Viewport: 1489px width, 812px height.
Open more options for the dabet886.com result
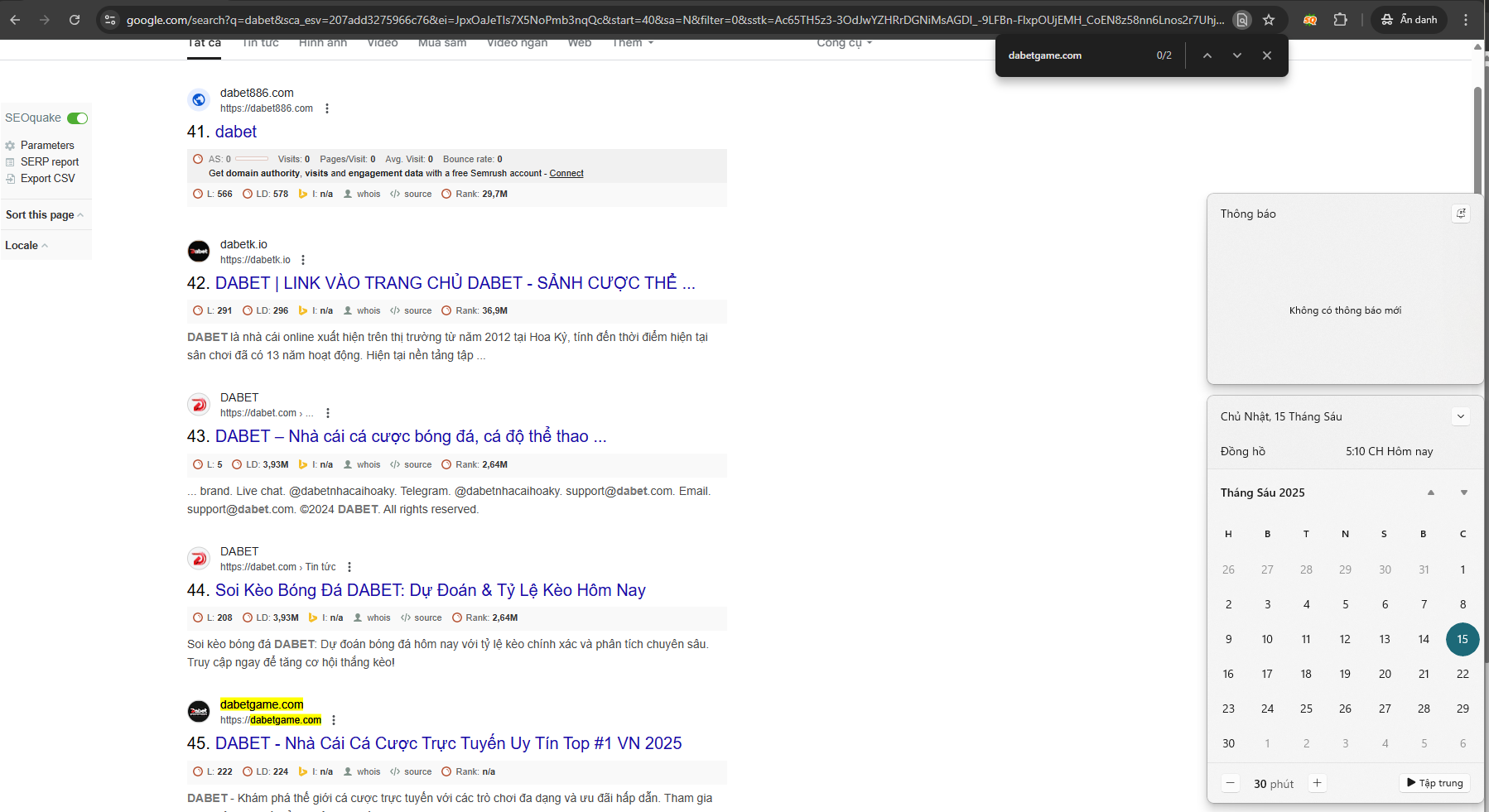point(327,108)
